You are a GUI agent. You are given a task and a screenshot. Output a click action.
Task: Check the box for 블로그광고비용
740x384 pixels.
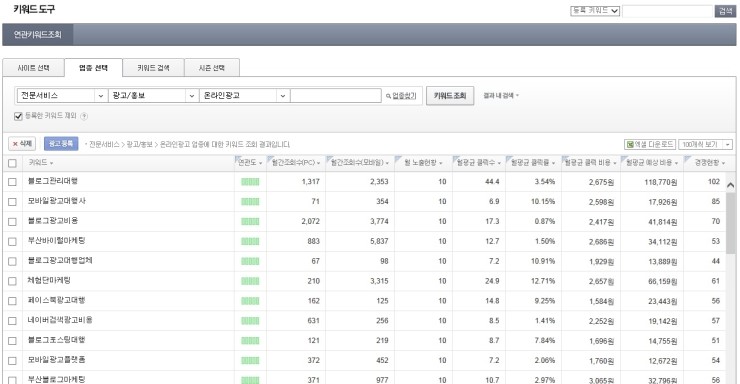tap(12, 222)
